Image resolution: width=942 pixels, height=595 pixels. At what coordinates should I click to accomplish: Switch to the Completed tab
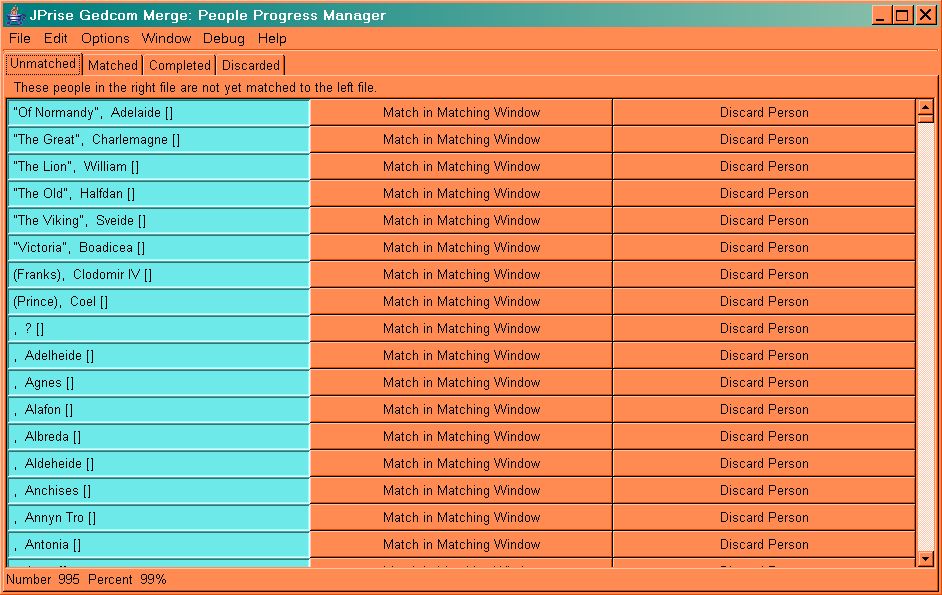pyautogui.click(x=180, y=65)
